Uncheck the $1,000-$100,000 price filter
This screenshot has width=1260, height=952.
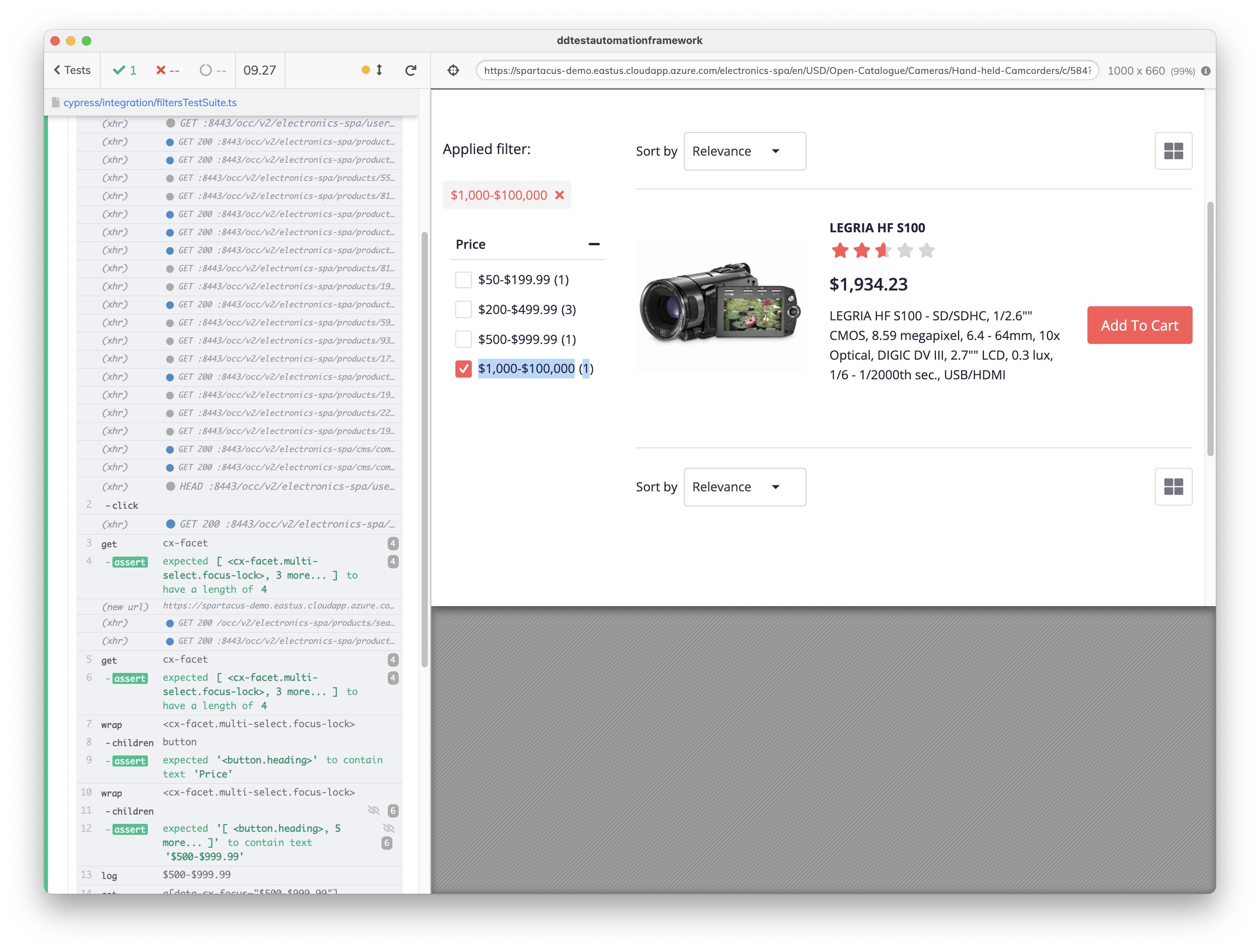[x=464, y=369]
